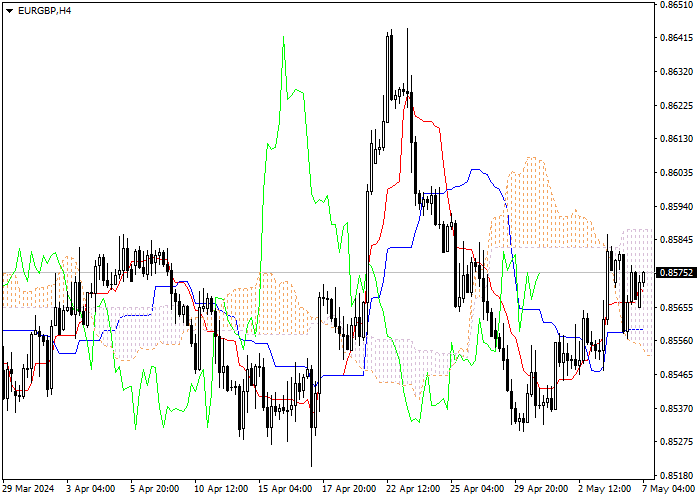The width and height of the screenshot is (700, 500).
Task: Click the 17 Apr 20:00 time label
Action: pyautogui.click(x=350, y=489)
